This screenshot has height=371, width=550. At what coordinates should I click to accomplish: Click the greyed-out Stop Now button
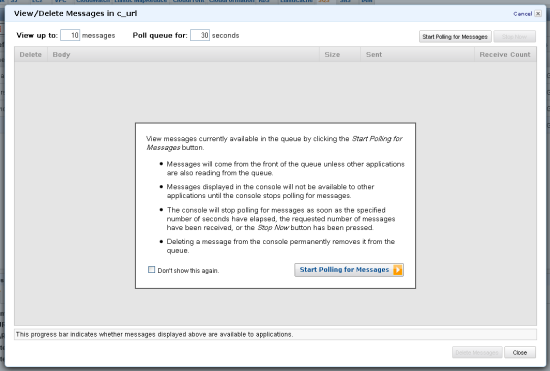coord(514,36)
